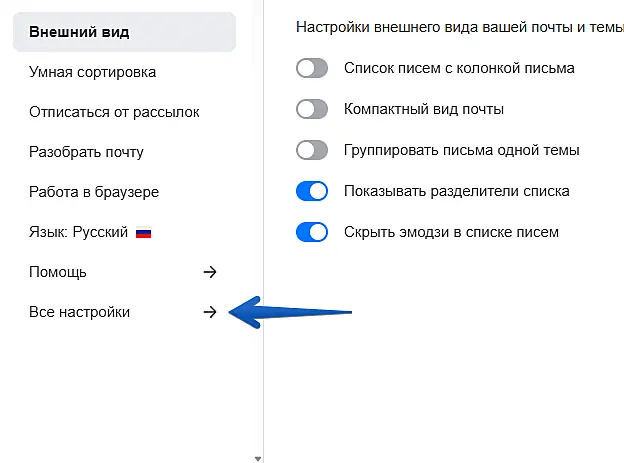Image resolution: width=624 pixels, height=463 pixels.
Task: Open Все настройки link
Action: click(80, 312)
